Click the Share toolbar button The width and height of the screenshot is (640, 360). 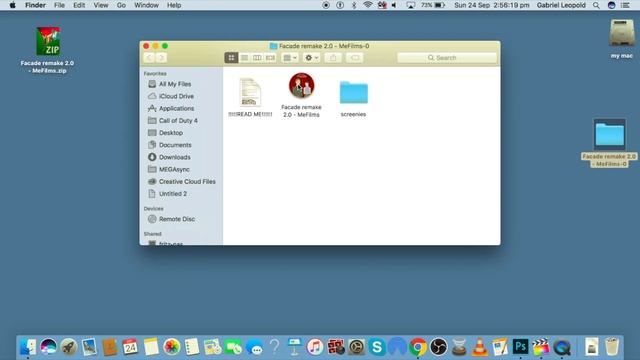(333, 58)
